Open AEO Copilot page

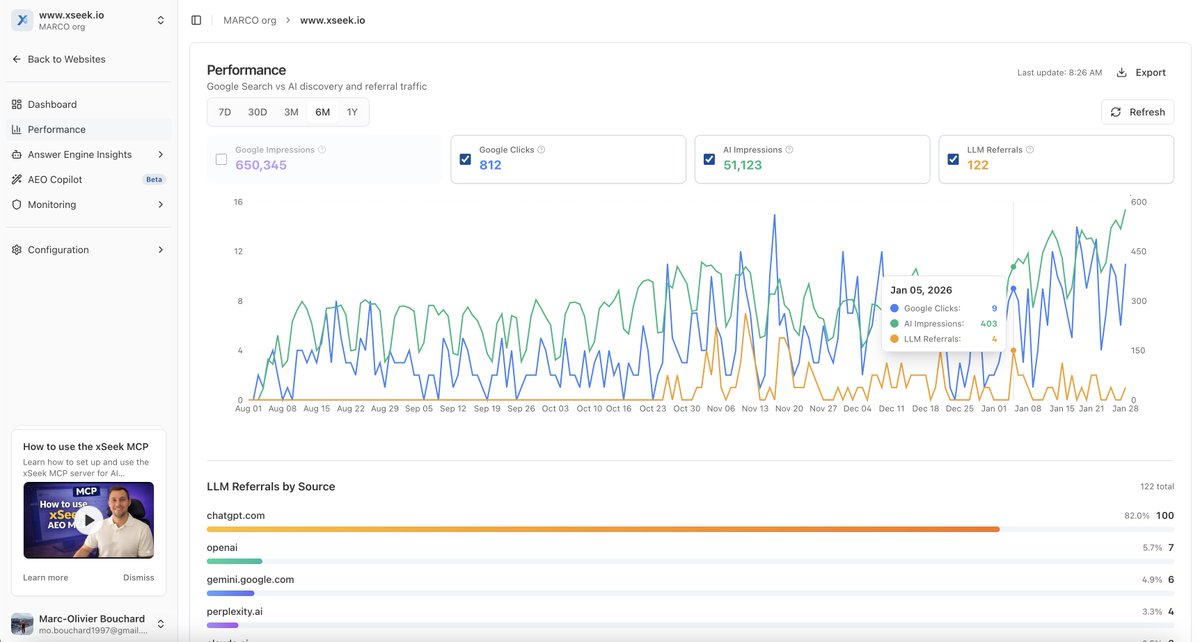(89, 179)
